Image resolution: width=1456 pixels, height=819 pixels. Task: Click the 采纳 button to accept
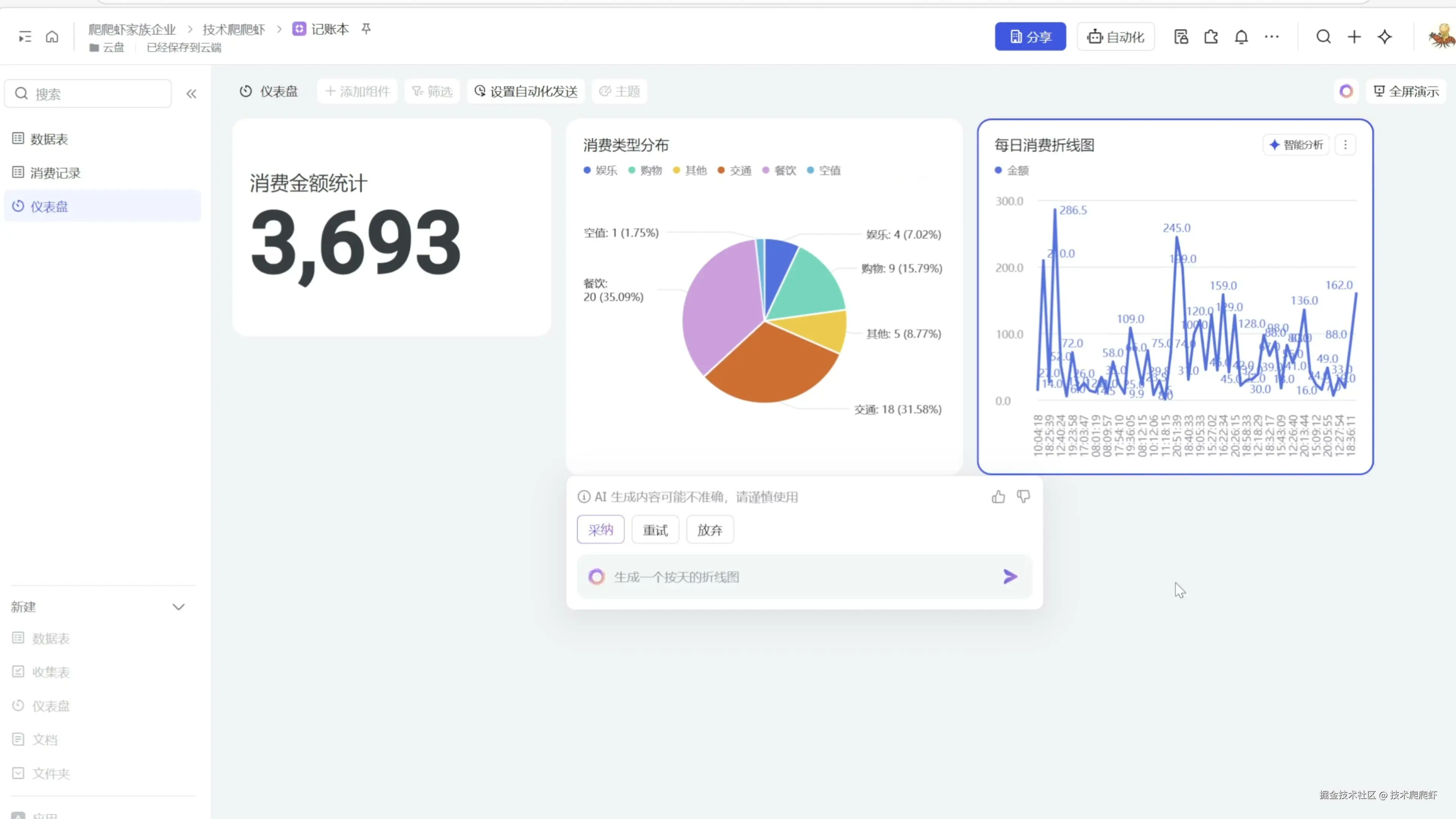tap(600, 530)
